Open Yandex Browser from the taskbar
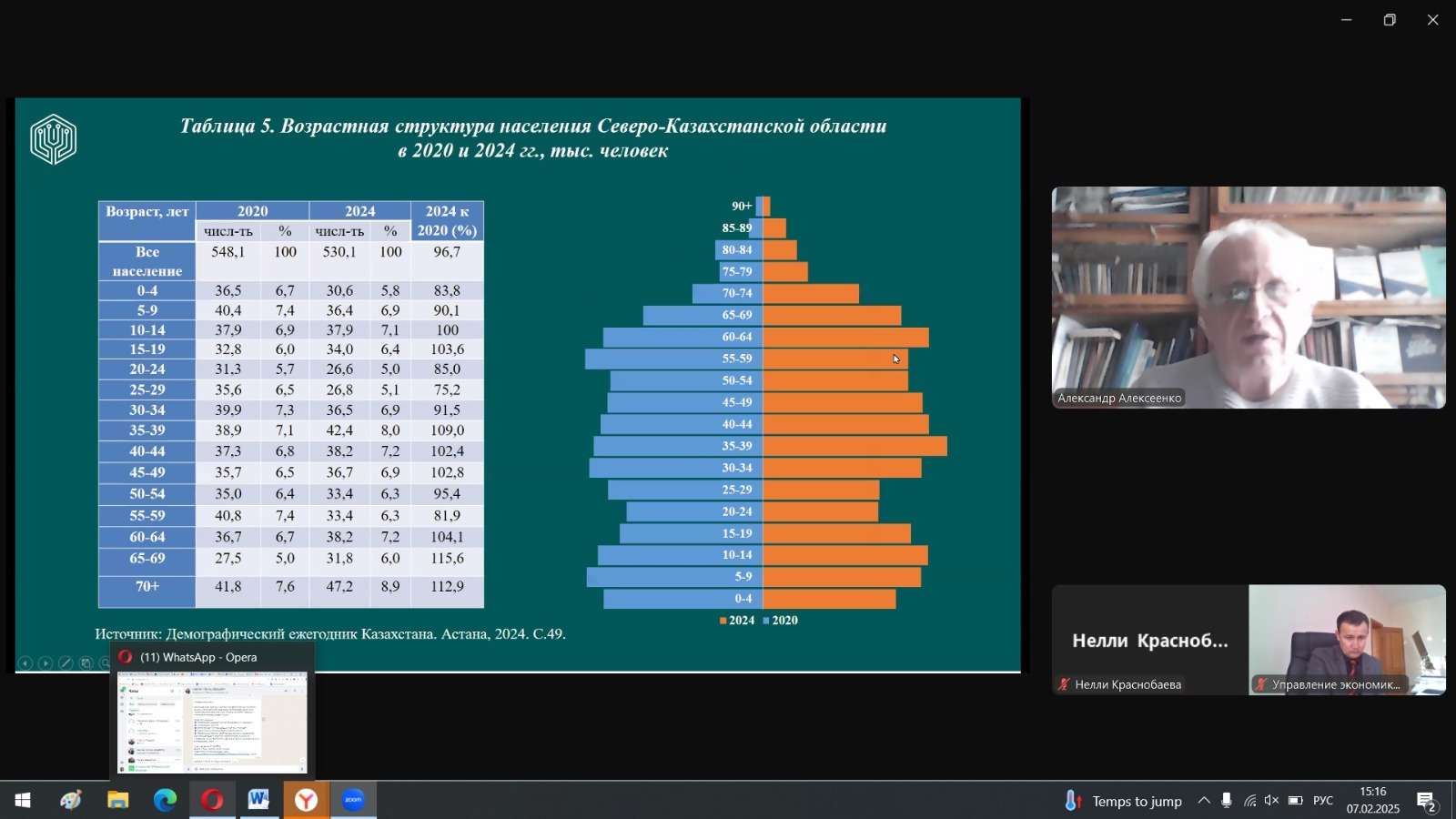This screenshot has height=819, width=1456. (306, 800)
